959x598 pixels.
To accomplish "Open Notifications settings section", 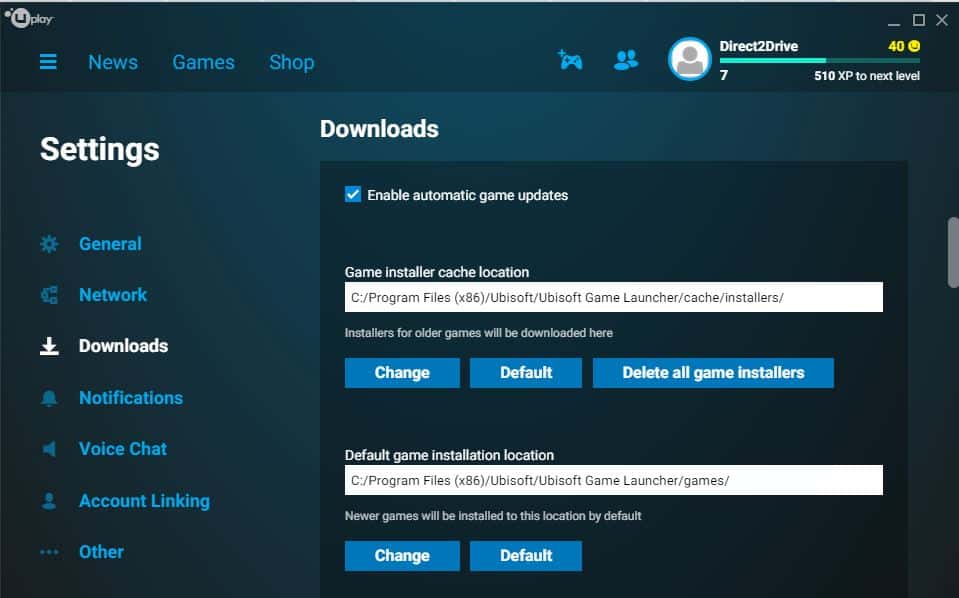I will click(131, 398).
